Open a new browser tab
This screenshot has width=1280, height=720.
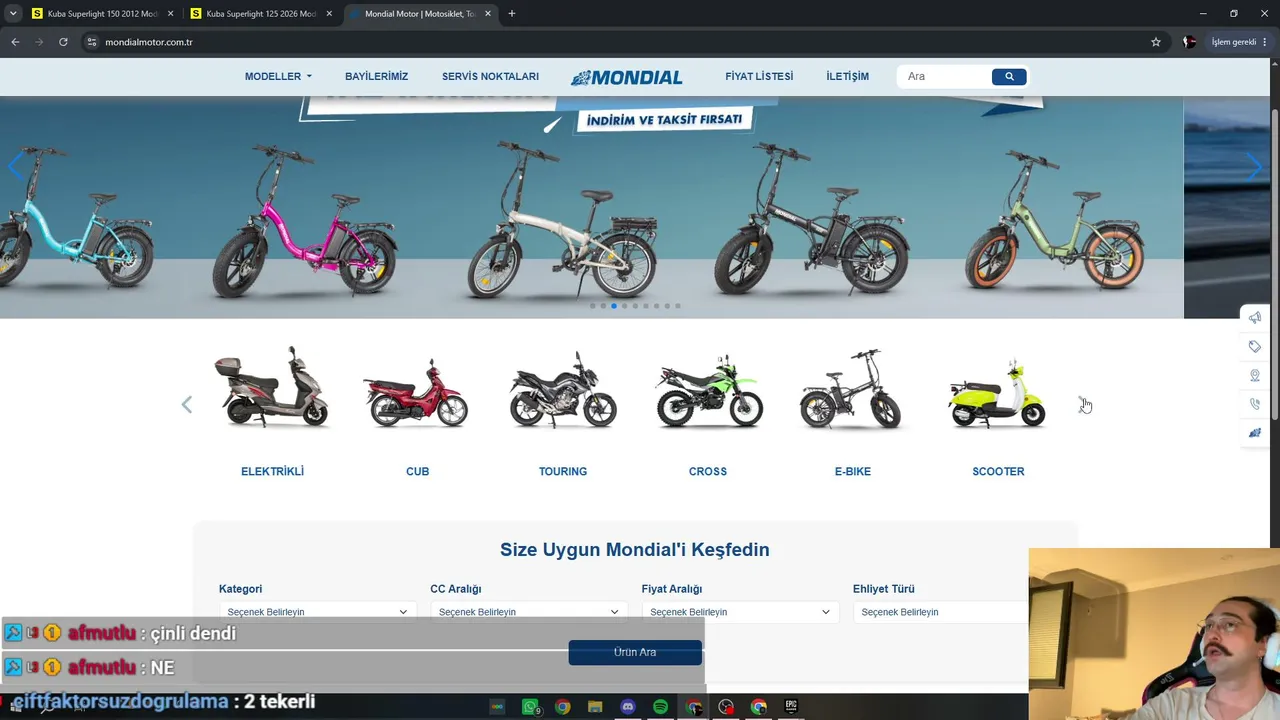pyautogui.click(x=512, y=14)
